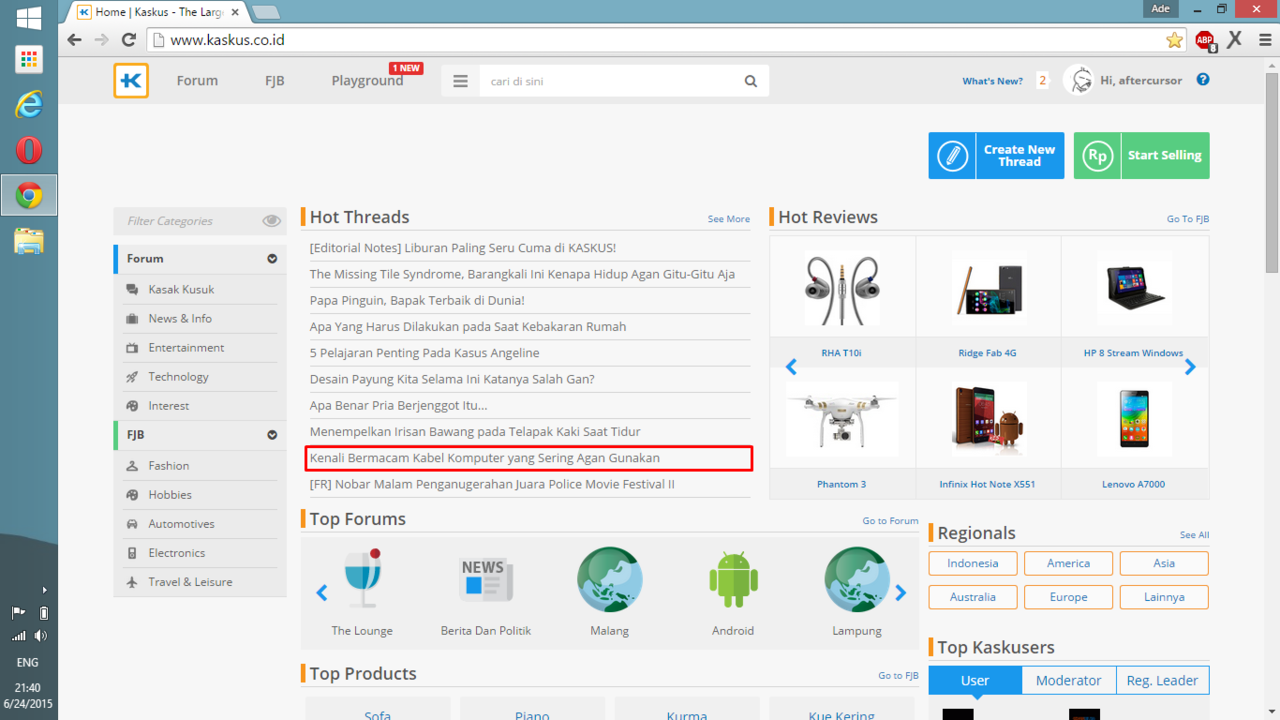Screen dimensions: 1280x720
Task: Show next Top Forums with right arrow
Action: pos(900,593)
